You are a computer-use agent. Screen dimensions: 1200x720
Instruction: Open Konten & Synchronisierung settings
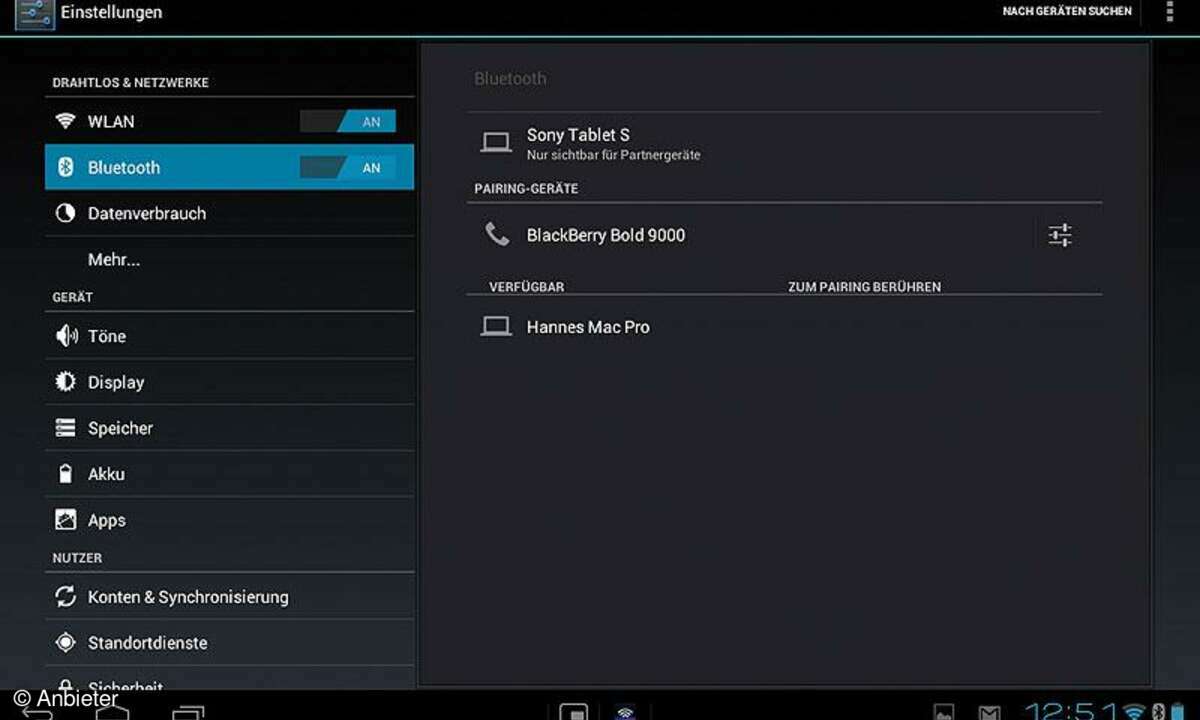(x=229, y=597)
